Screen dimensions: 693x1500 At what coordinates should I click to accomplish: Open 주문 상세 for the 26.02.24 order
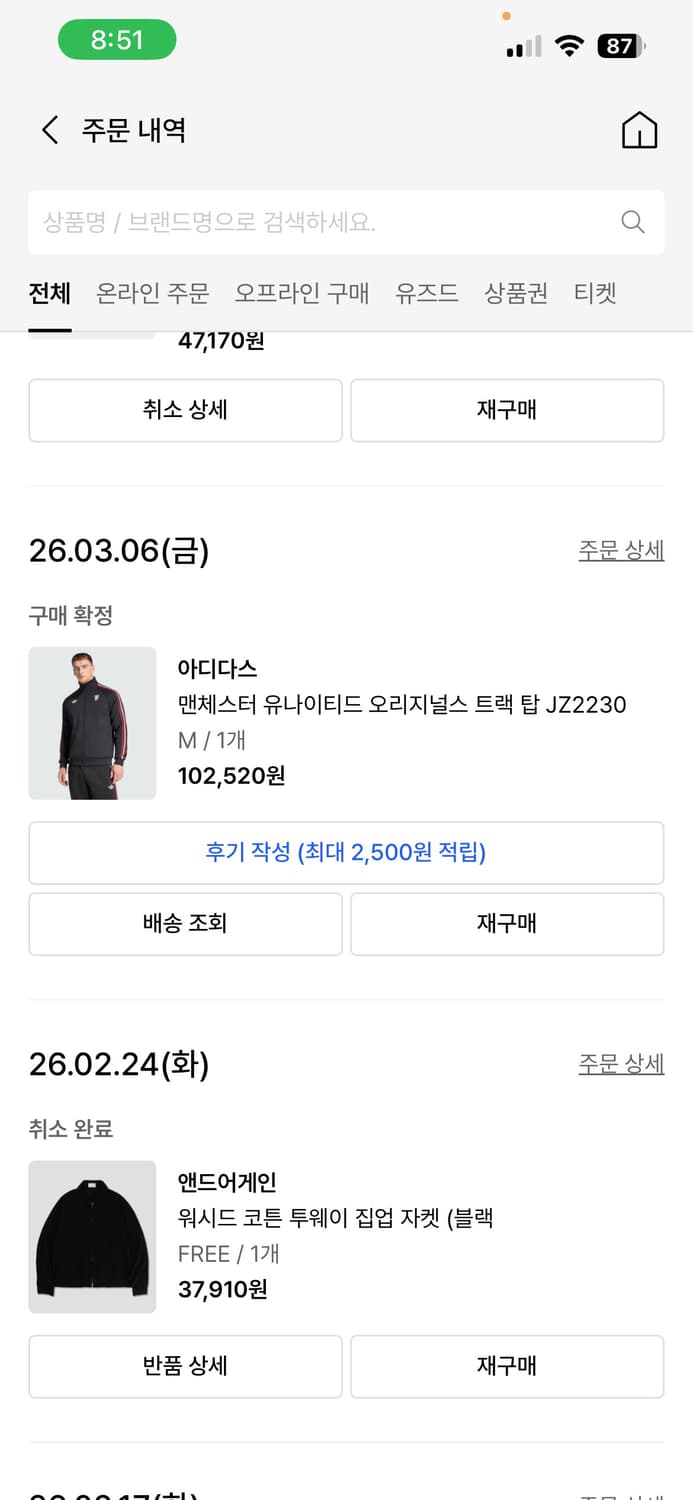[621, 1063]
